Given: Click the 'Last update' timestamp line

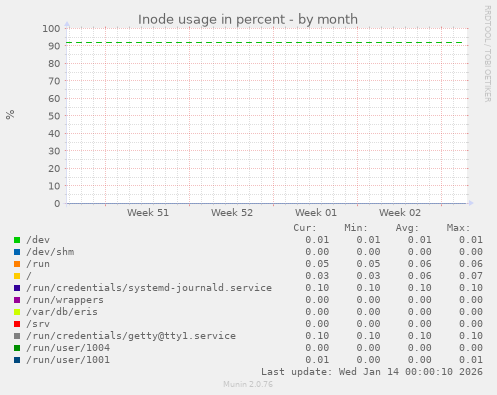Looking at the screenshot, I should (372, 372).
